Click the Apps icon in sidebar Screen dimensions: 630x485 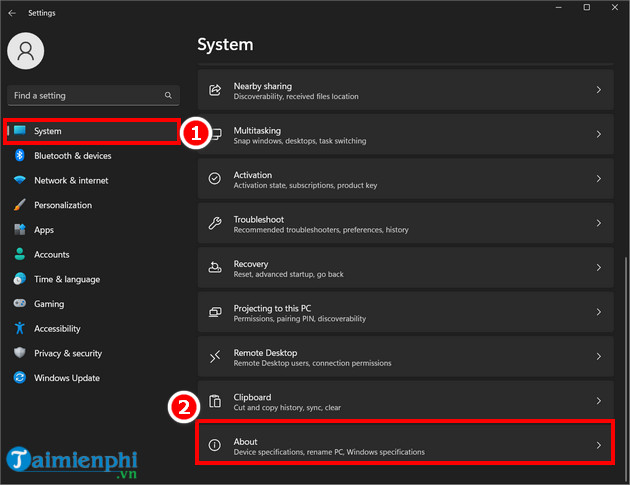click(x=20, y=229)
